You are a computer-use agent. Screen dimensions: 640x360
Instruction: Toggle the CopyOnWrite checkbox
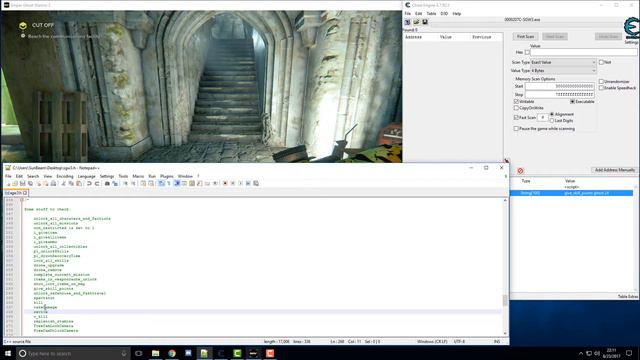pyautogui.click(x=516, y=108)
